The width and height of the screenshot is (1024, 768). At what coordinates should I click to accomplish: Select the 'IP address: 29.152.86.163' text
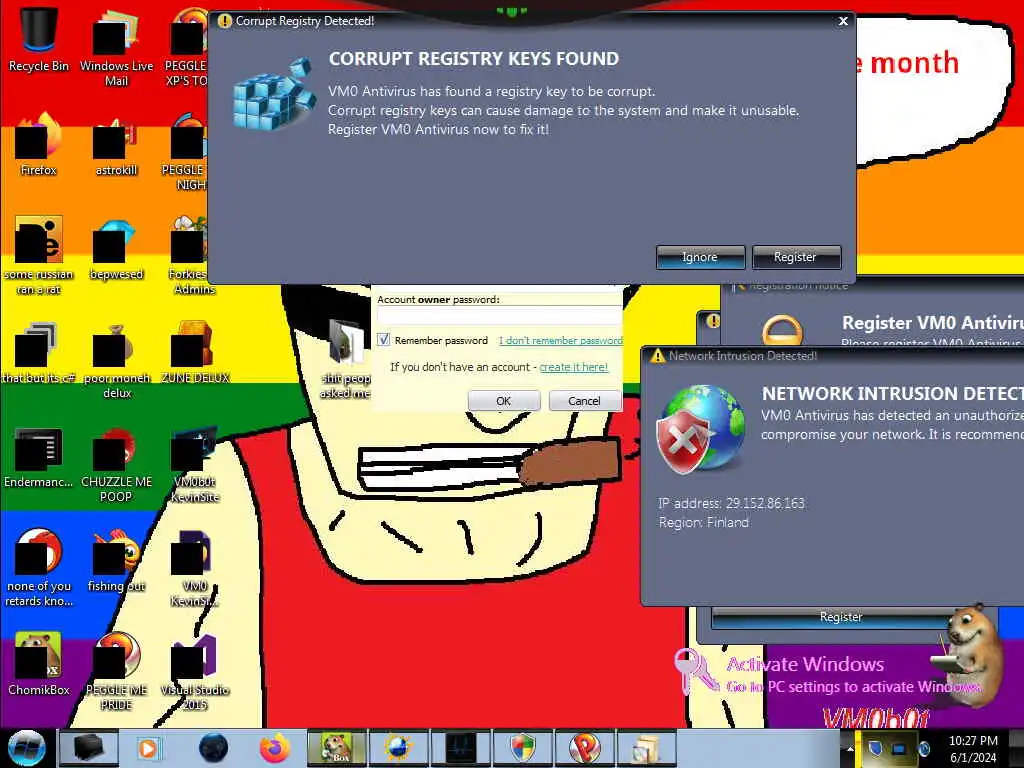pyautogui.click(x=731, y=503)
